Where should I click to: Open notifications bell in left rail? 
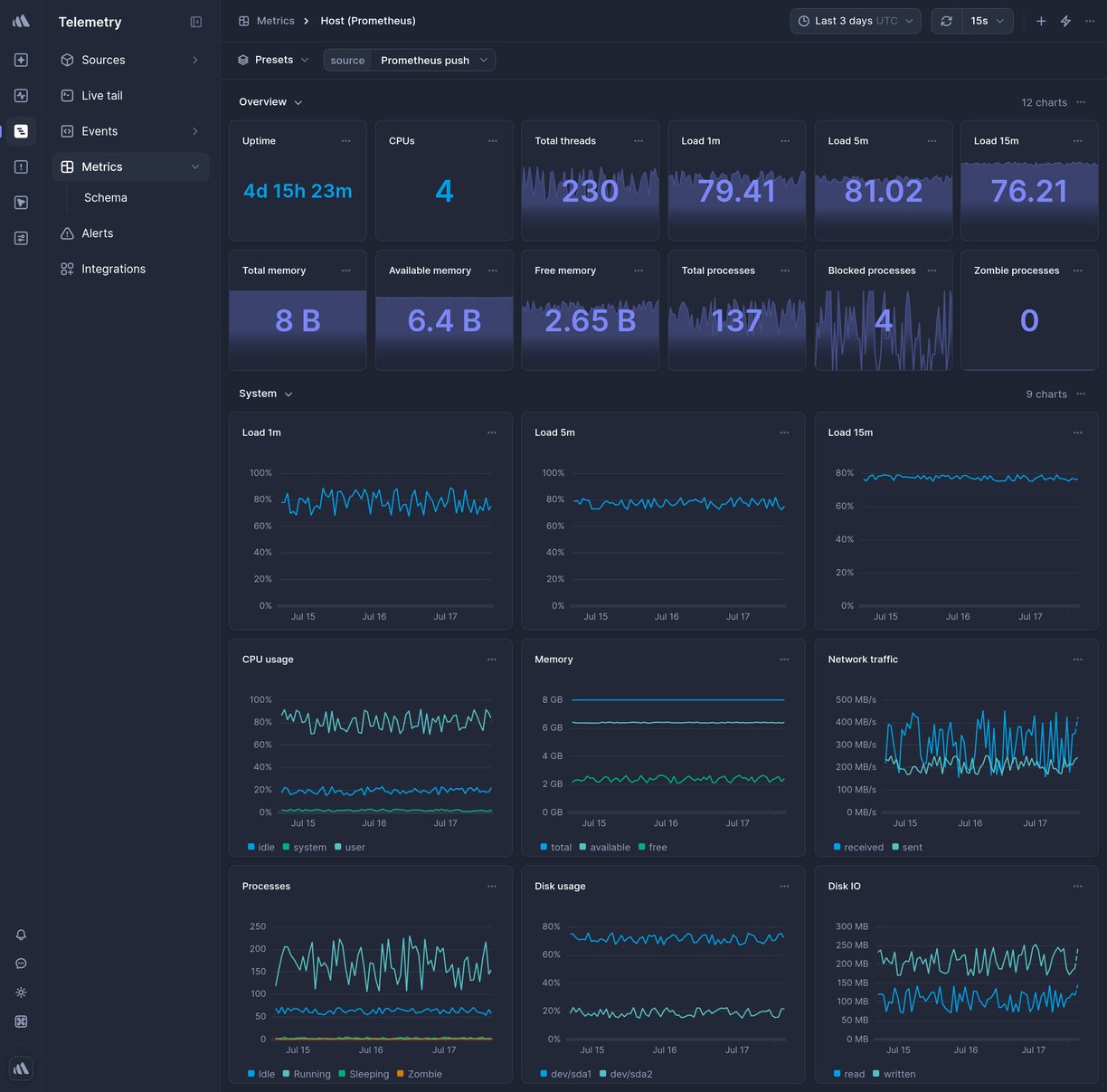pyautogui.click(x=21, y=935)
